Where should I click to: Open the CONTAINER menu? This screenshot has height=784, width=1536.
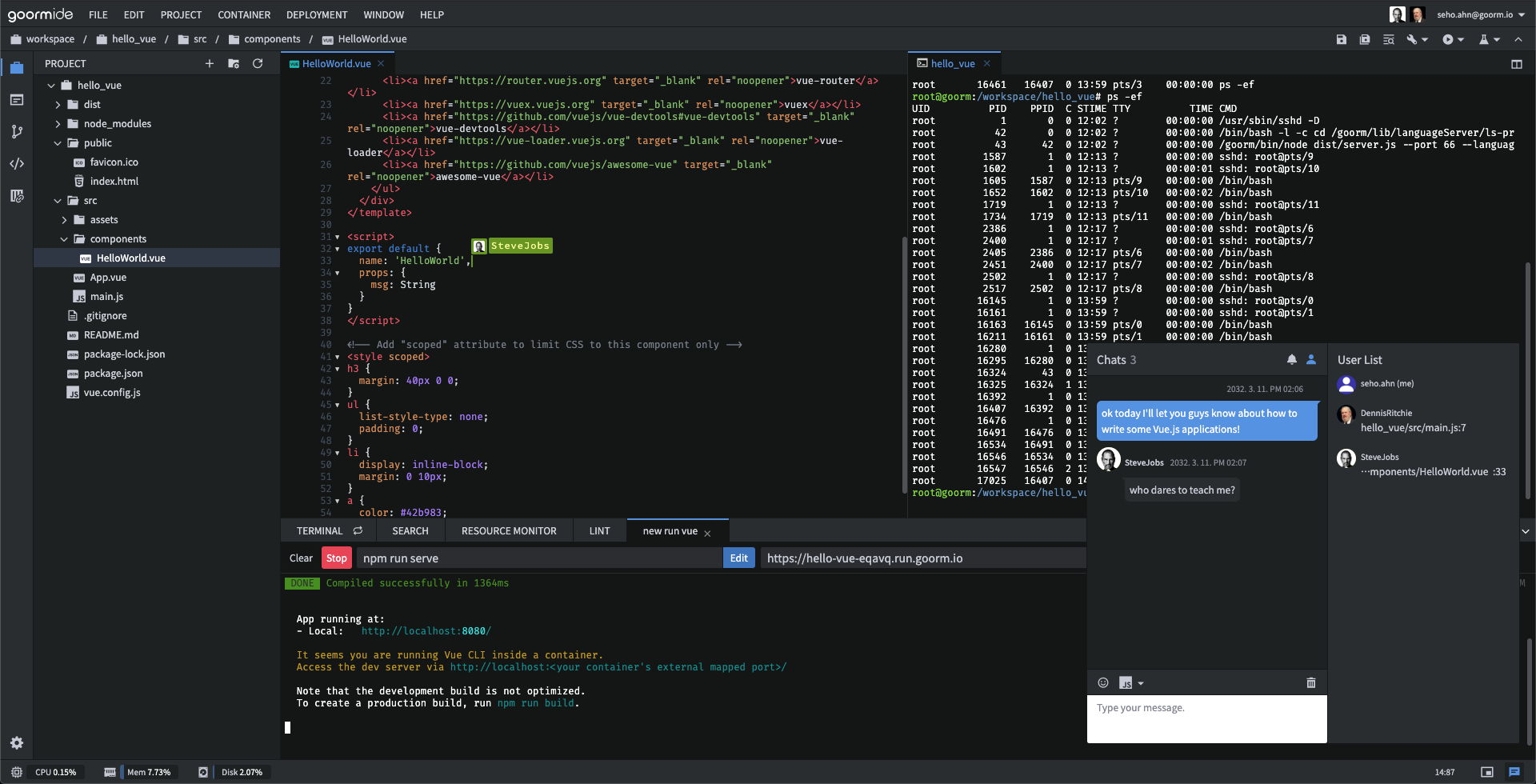(x=243, y=14)
